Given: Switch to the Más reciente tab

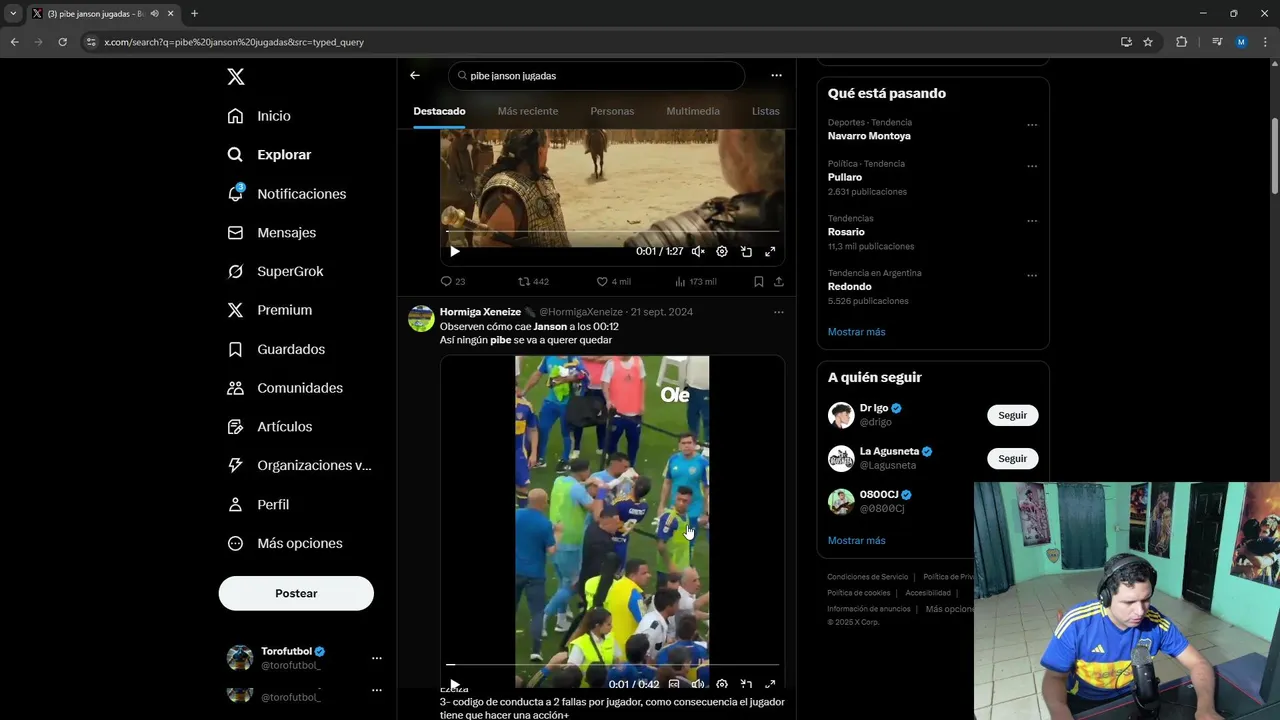Looking at the screenshot, I should point(528,111).
